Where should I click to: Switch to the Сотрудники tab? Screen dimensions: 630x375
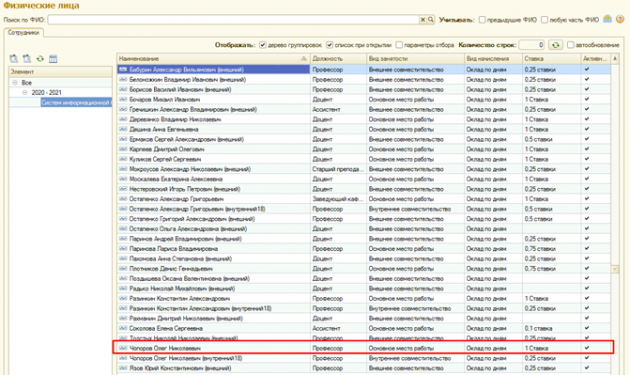pyautogui.click(x=23, y=33)
